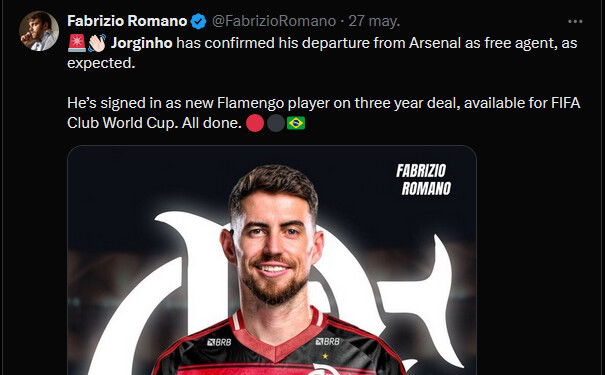605x375 pixels.
Task: Open Fabrizio Romano's profile avatar
Action: coord(39,31)
